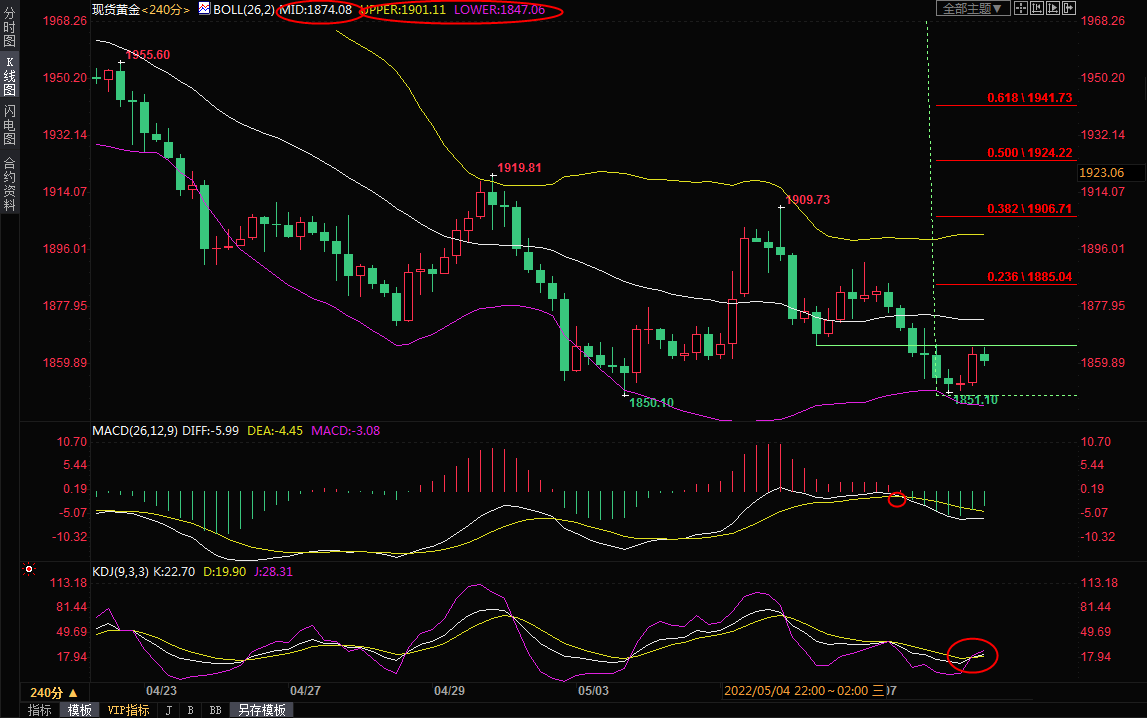Toggle the J indicator button
Image resolution: width=1147 pixels, height=718 pixels.
168,710
